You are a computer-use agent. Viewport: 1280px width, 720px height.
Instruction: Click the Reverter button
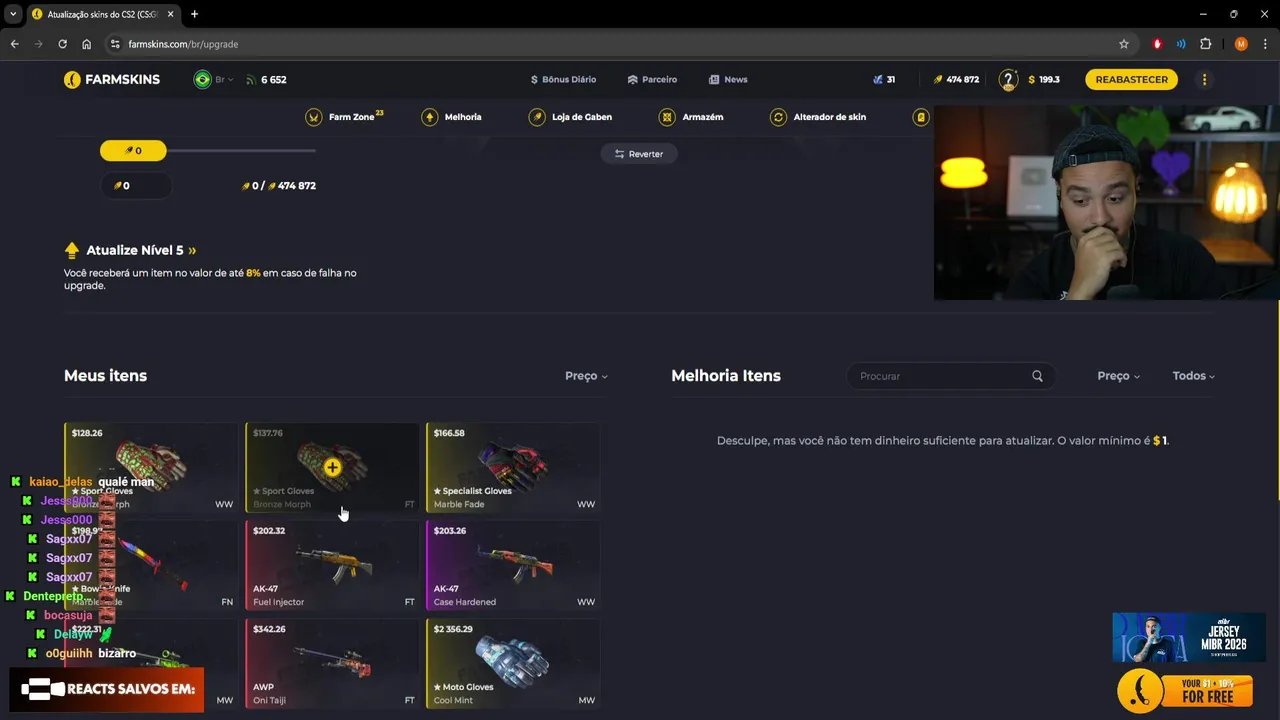pyautogui.click(x=639, y=154)
